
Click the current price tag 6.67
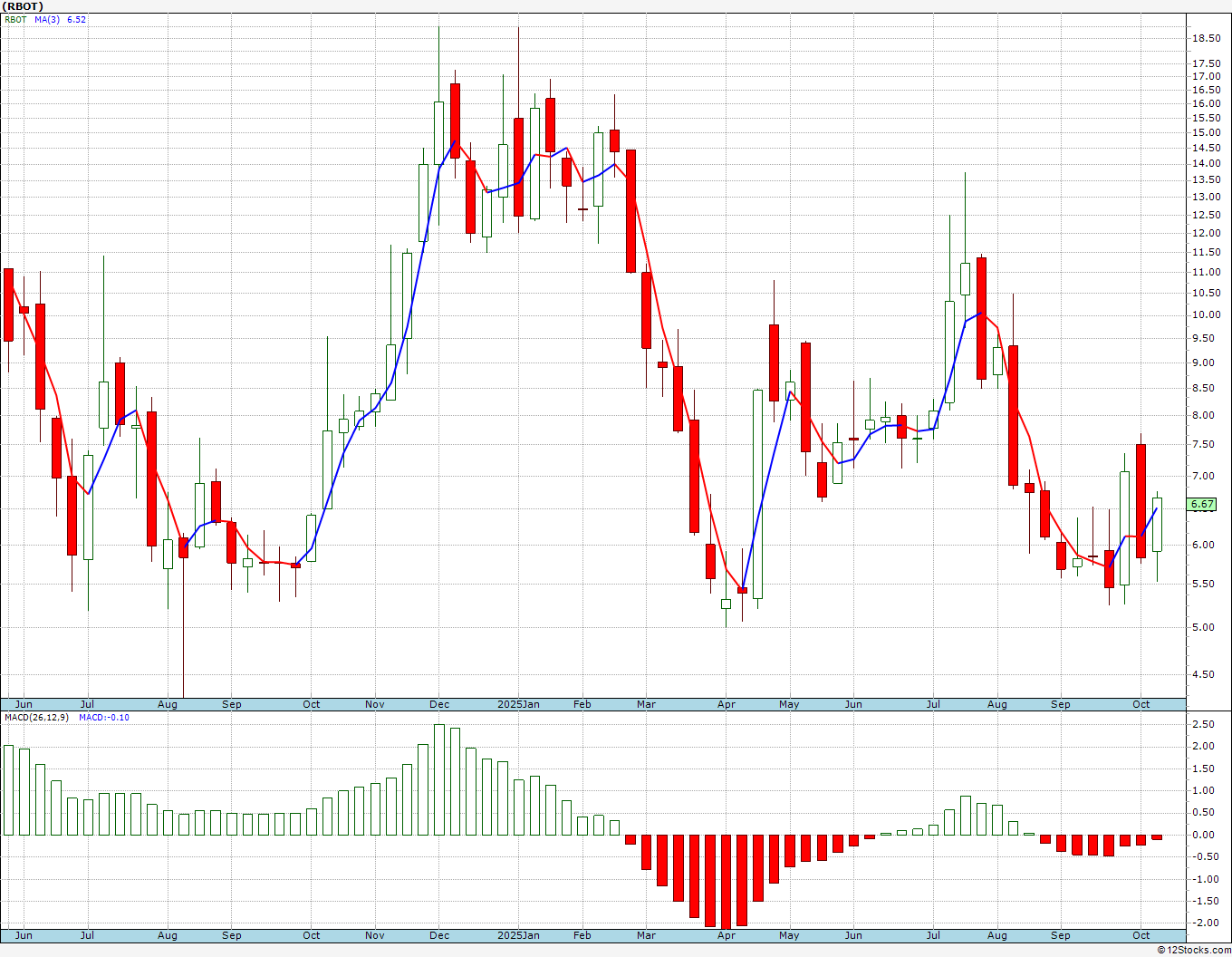click(x=1202, y=504)
